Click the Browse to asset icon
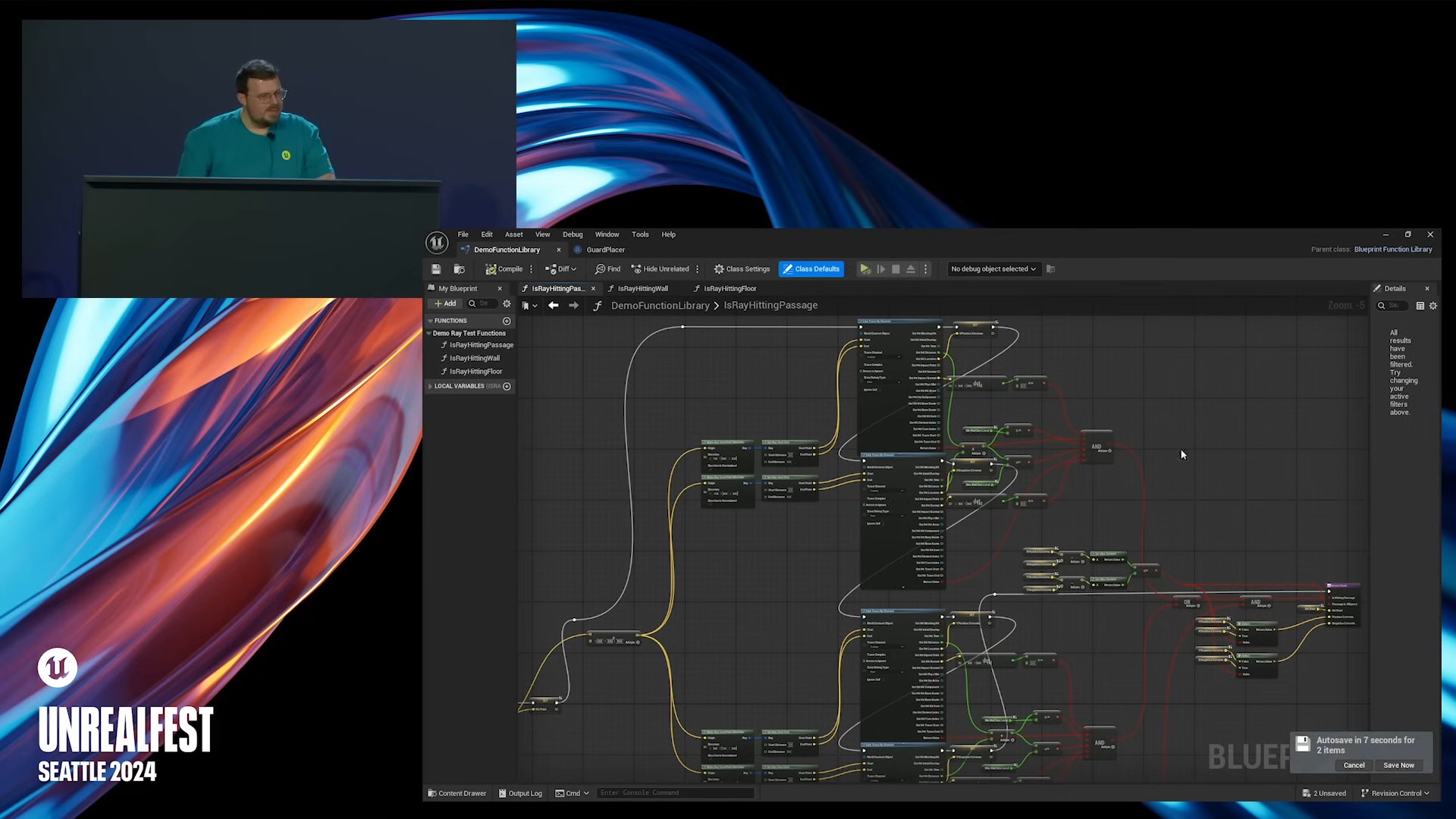This screenshot has height=819, width=1456. pos(459,269)
